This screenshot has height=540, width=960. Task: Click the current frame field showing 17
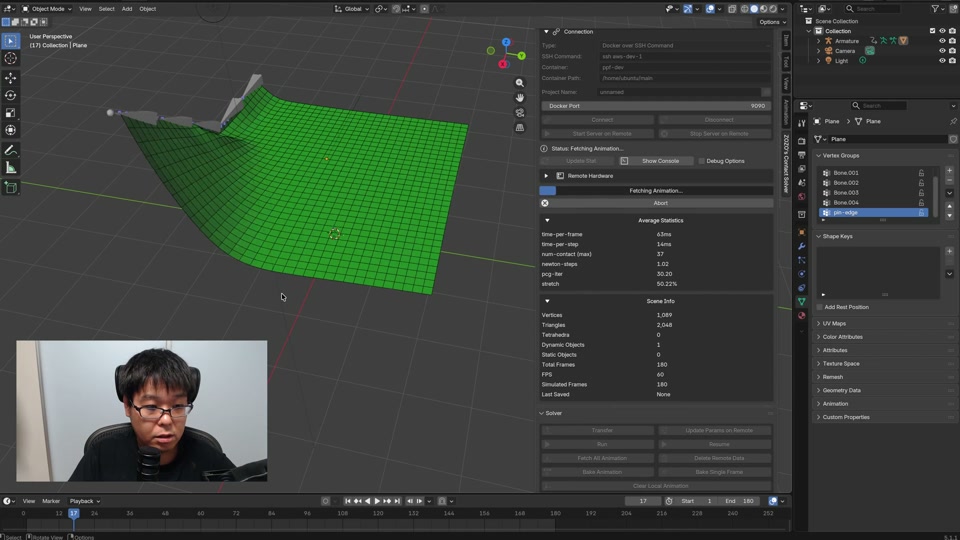point(643,501)
